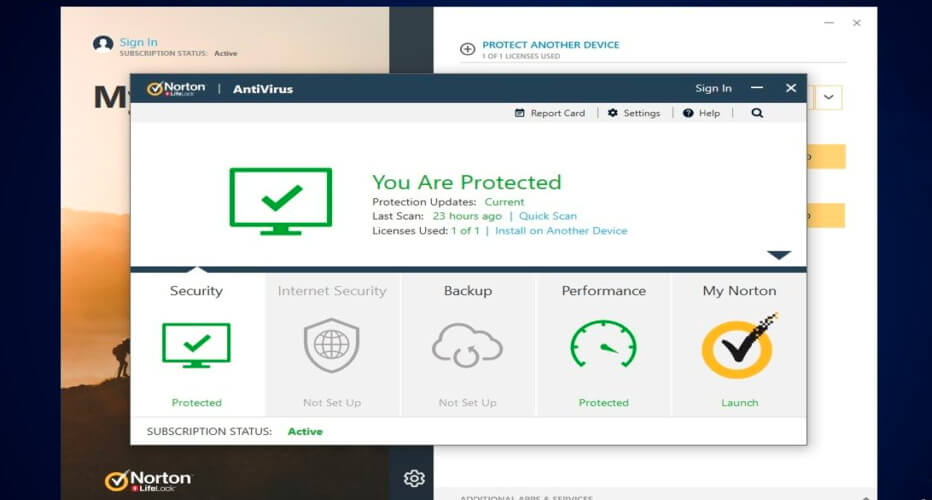This screenshot has height=500, width=932.
Task: Click Not Set Up under Backup
Action: [467, 402]
